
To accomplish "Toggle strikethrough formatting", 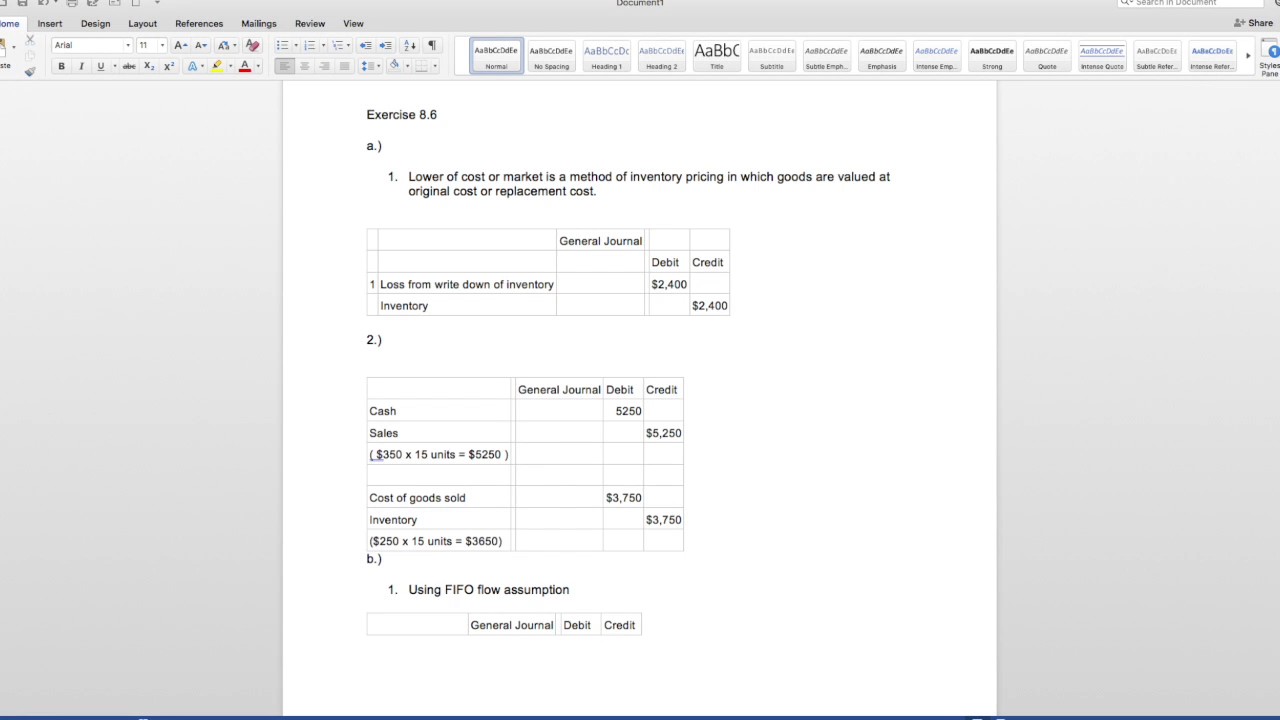I will click(x=129, y=66).
